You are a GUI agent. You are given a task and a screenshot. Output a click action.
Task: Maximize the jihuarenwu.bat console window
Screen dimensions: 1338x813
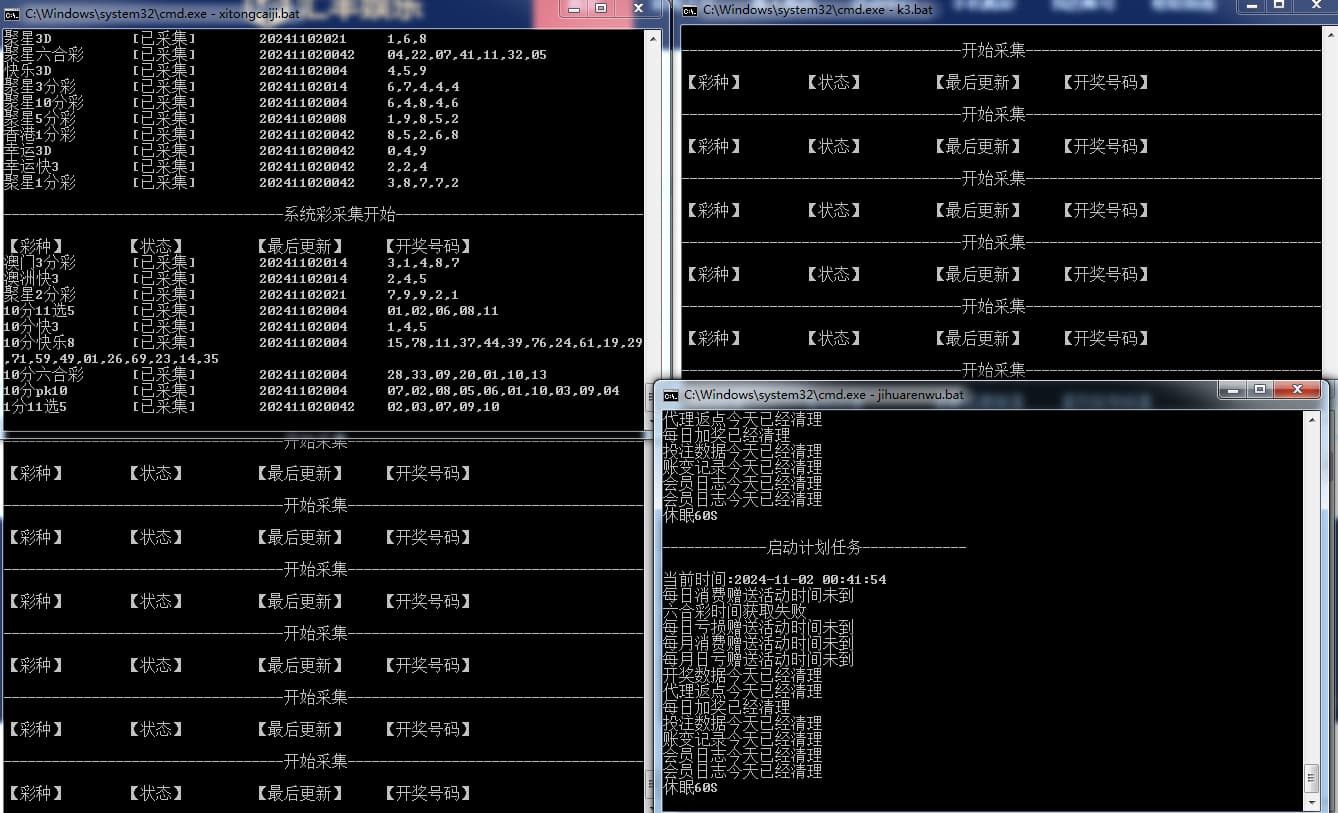1260,389
